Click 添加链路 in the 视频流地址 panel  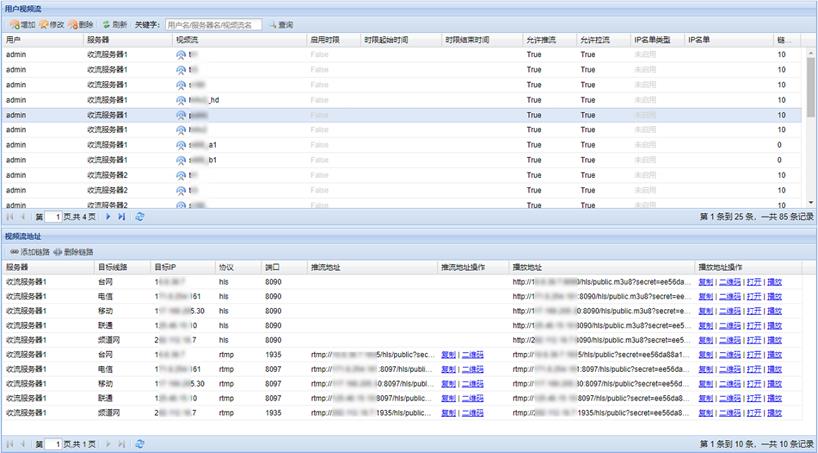tap(30, 252)
